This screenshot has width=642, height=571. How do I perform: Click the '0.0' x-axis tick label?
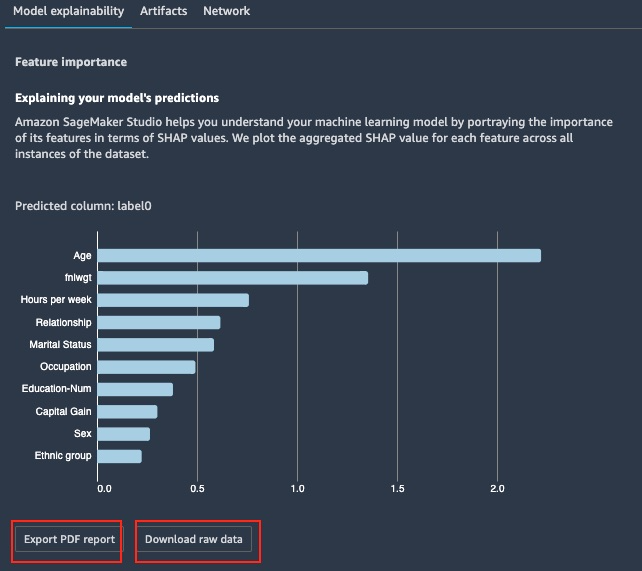pos(104,488)
